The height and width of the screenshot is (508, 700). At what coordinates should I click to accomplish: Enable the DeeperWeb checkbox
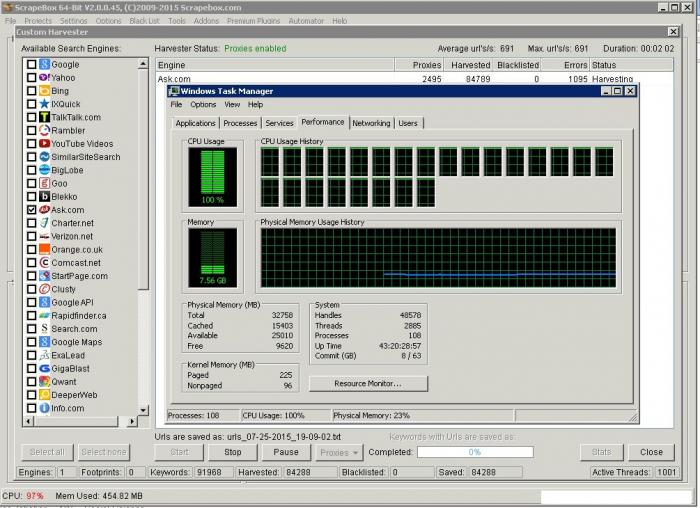coord(31,395)
